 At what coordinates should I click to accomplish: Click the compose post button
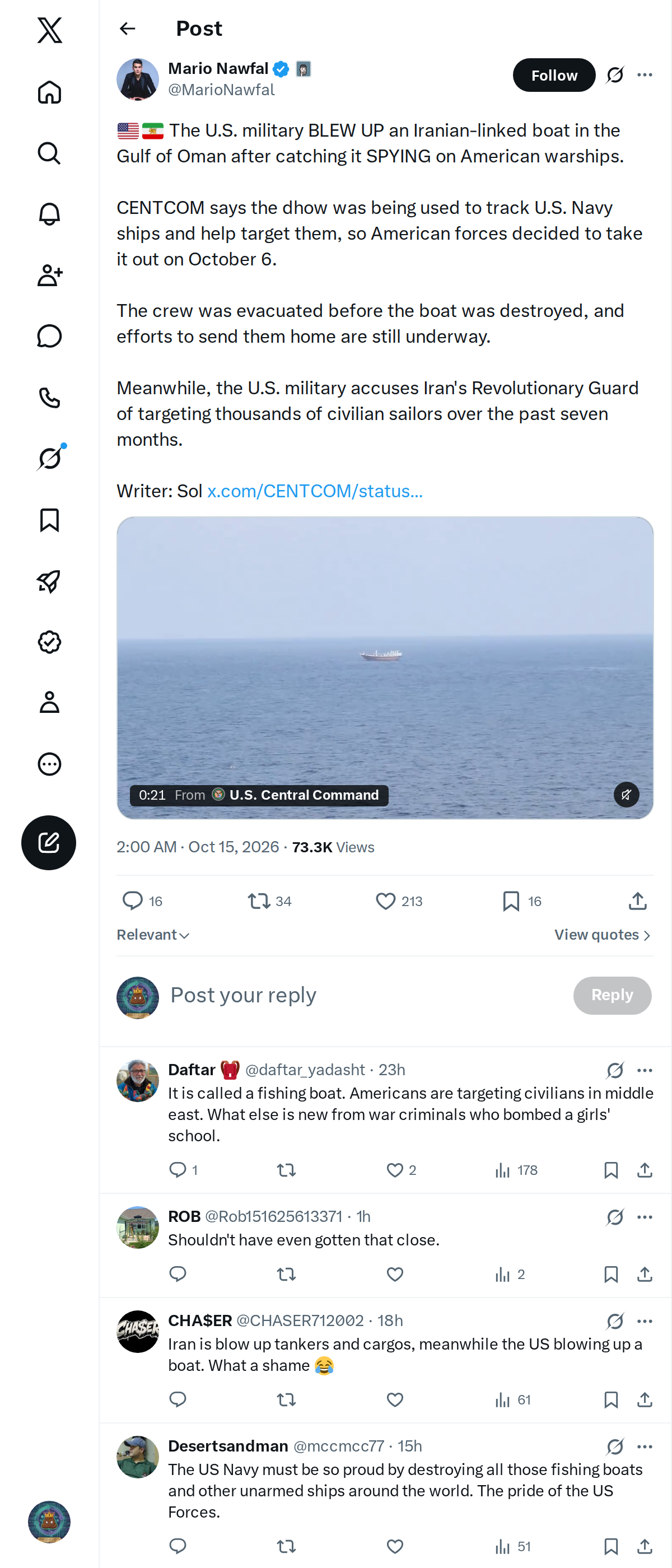[49, 842]
